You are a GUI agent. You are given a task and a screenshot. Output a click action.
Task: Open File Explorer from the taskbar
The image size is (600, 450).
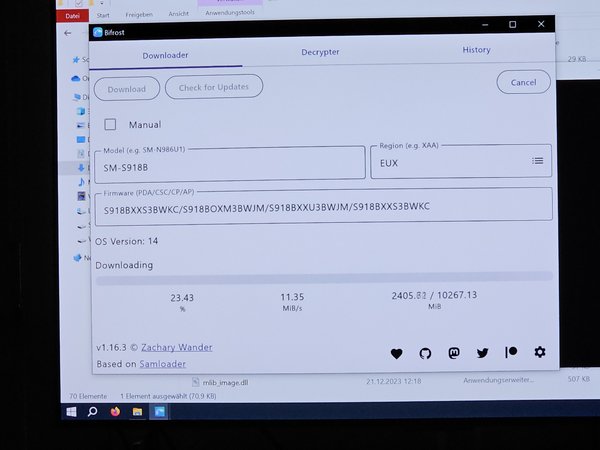[x=137, y=412]
